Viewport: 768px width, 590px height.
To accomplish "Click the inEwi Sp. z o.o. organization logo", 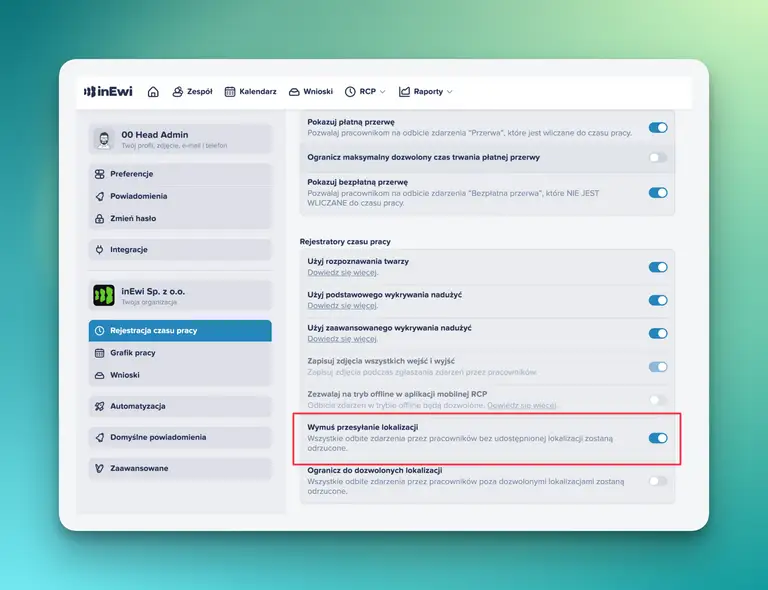I will click(104, 295).
